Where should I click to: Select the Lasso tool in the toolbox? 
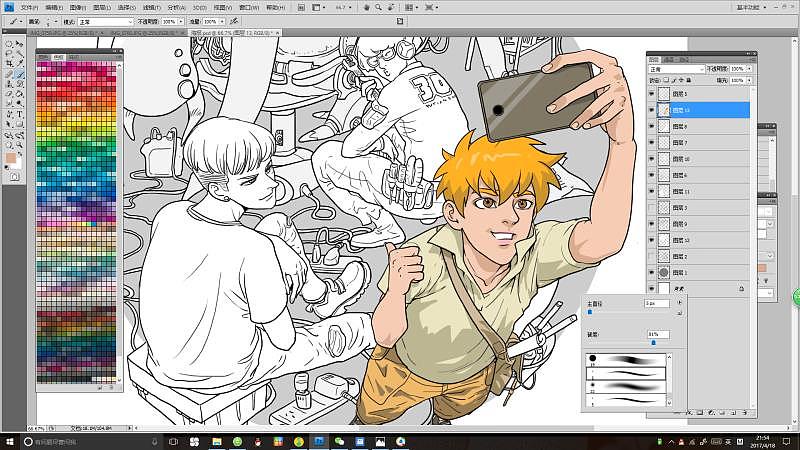pyautogui.click(x=8, y=54)
